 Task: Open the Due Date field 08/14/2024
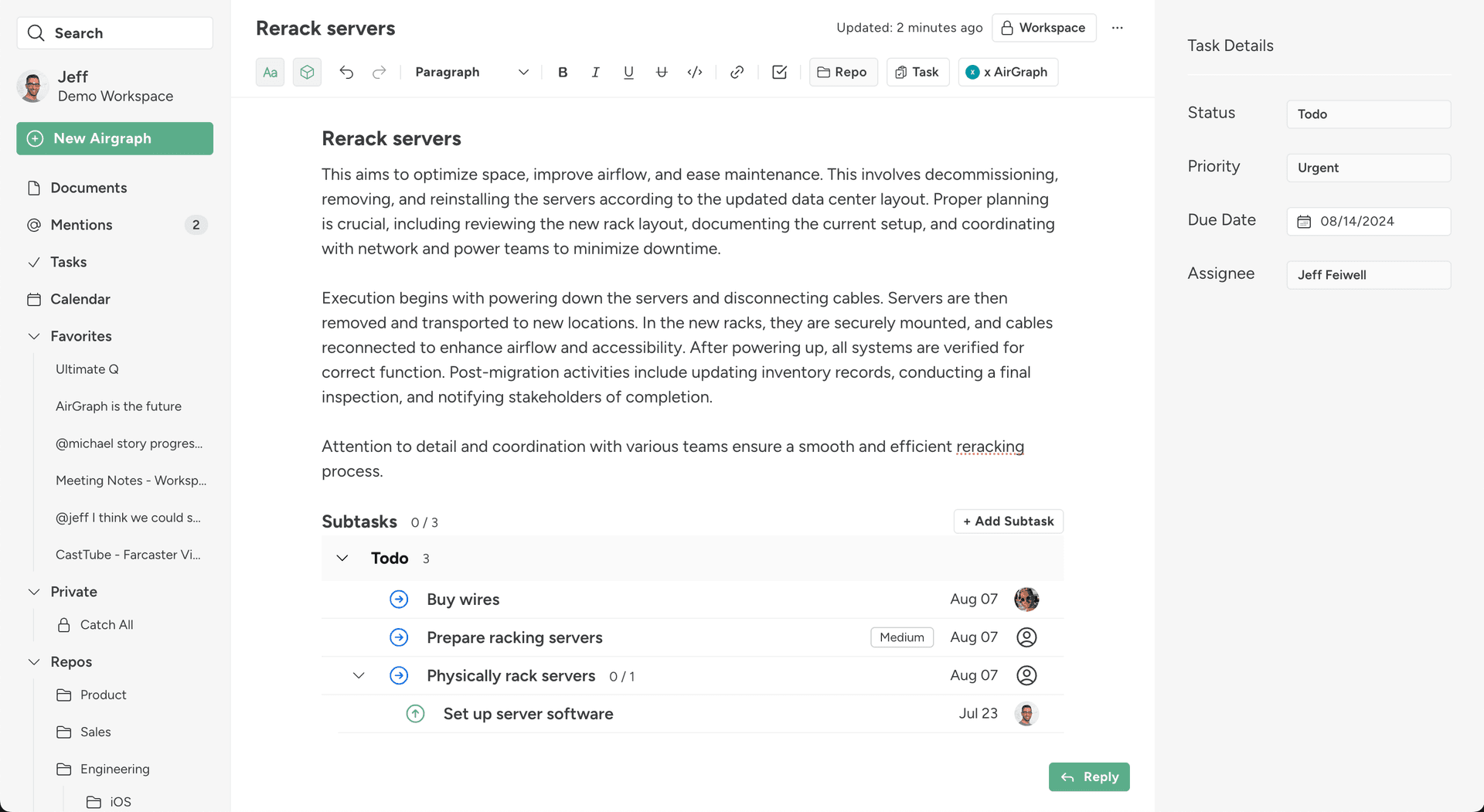tap(1367, 221)
